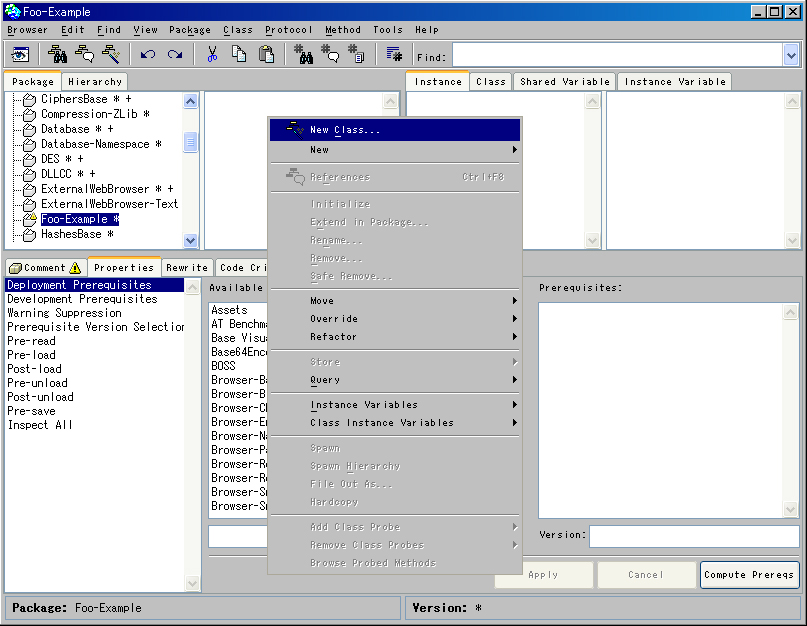Screen dimensions: 807x626
Task: Expand the Override submenu
Action: click(395, 319)
